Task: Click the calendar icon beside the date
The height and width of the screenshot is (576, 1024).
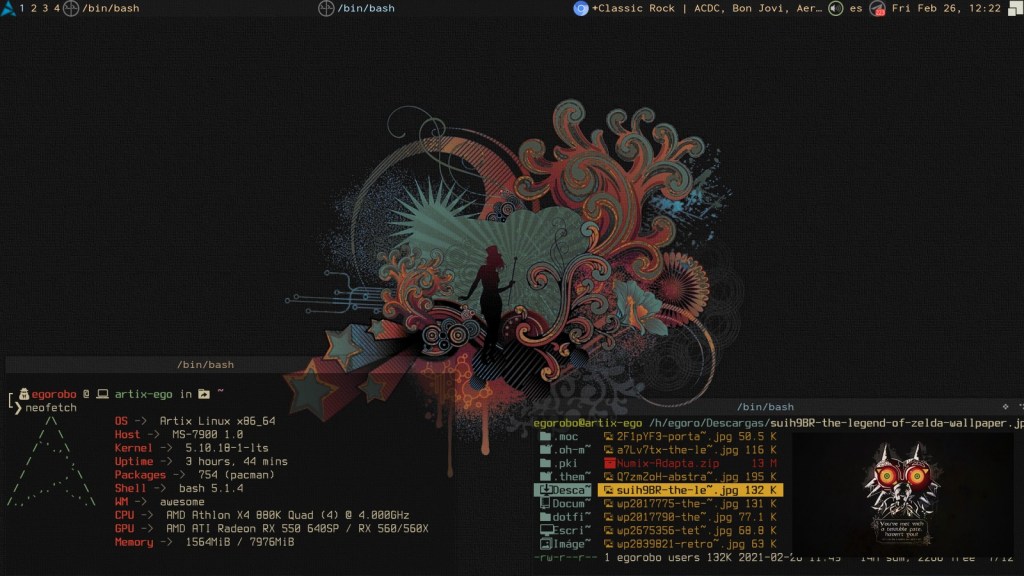Action: (x=878, y=8)
